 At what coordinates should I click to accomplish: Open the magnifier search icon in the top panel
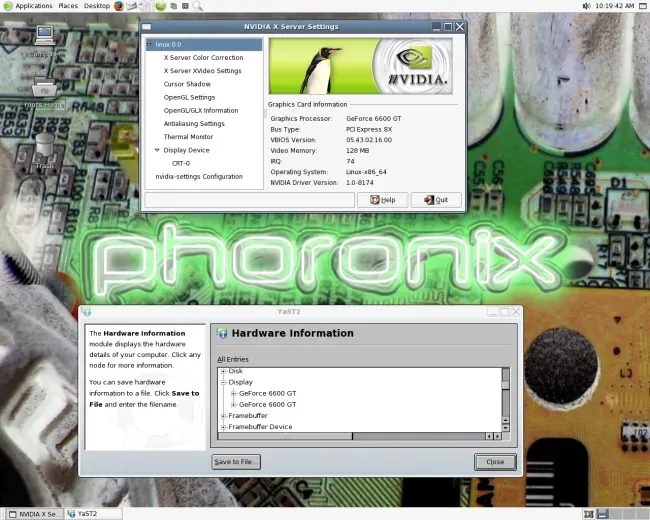[197, 6]
